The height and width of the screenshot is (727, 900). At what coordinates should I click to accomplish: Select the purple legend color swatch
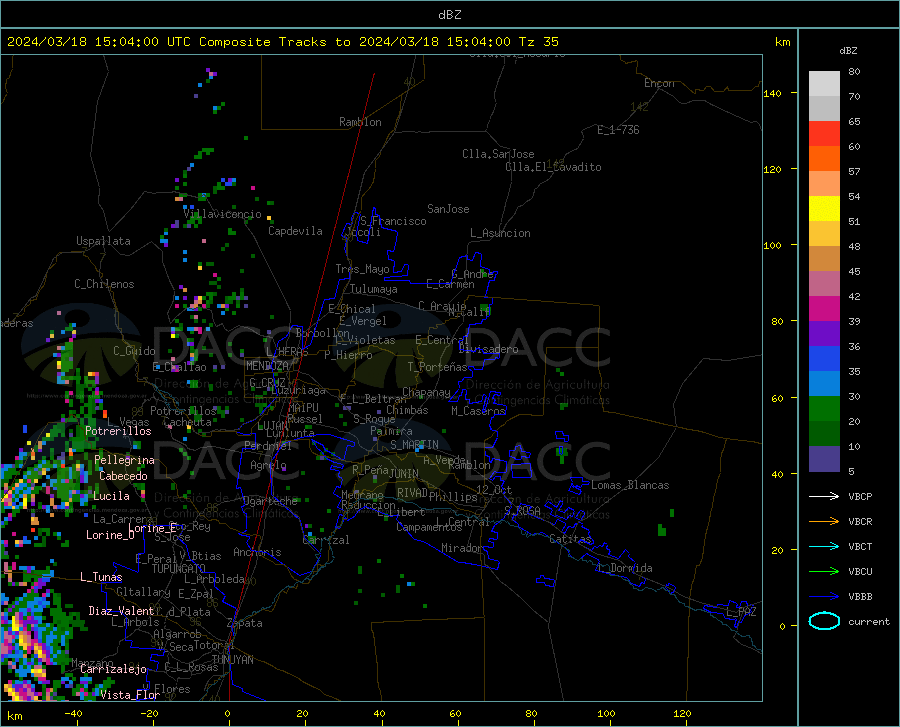point(824,334)
